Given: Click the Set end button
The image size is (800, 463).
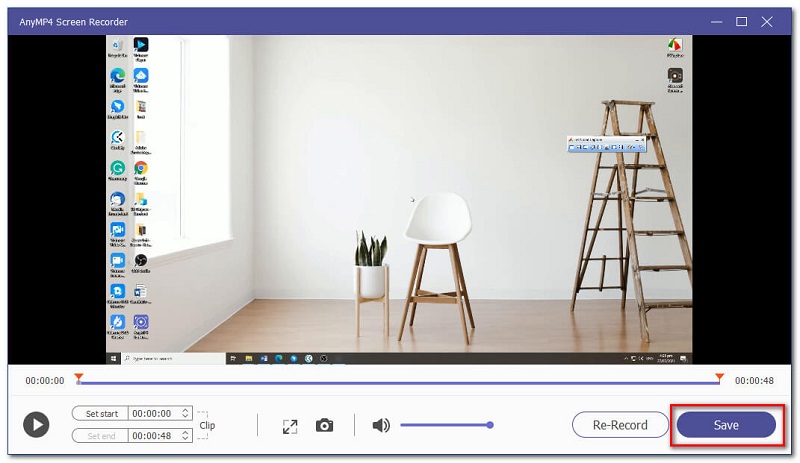Looking at the screenshot, I should point(101,436).
